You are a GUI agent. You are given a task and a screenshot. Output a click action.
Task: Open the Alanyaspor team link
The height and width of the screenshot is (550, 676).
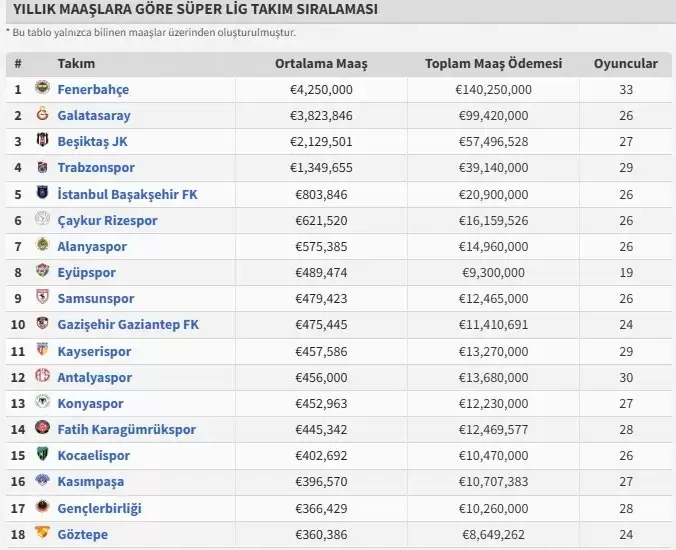(92, 246)
